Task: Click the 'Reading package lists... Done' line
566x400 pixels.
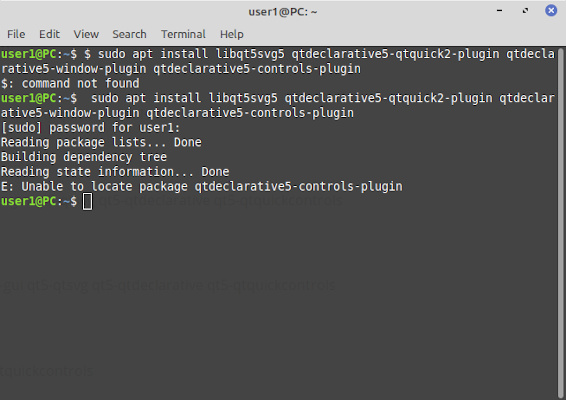Action: point(101,142)
